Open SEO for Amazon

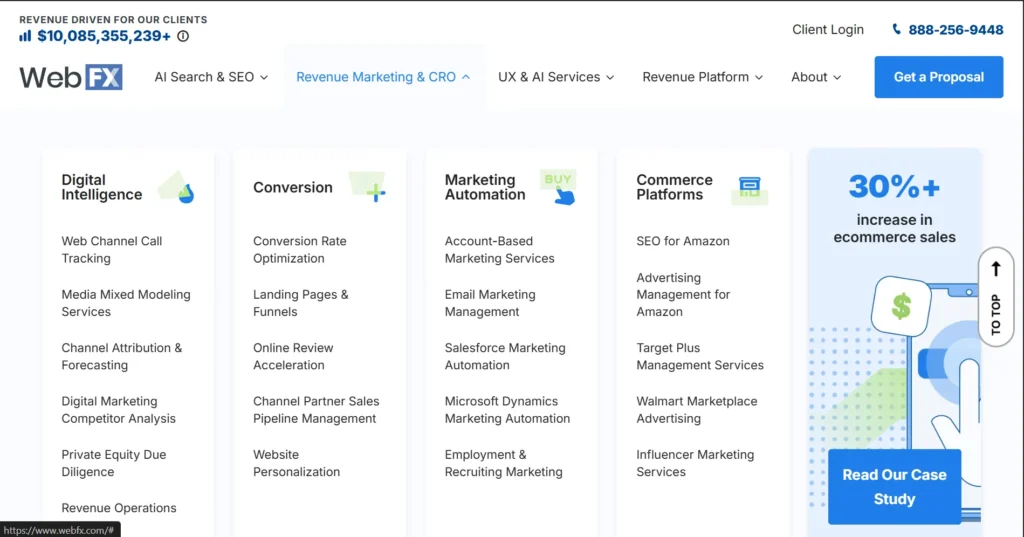click(x=682, y=241)
